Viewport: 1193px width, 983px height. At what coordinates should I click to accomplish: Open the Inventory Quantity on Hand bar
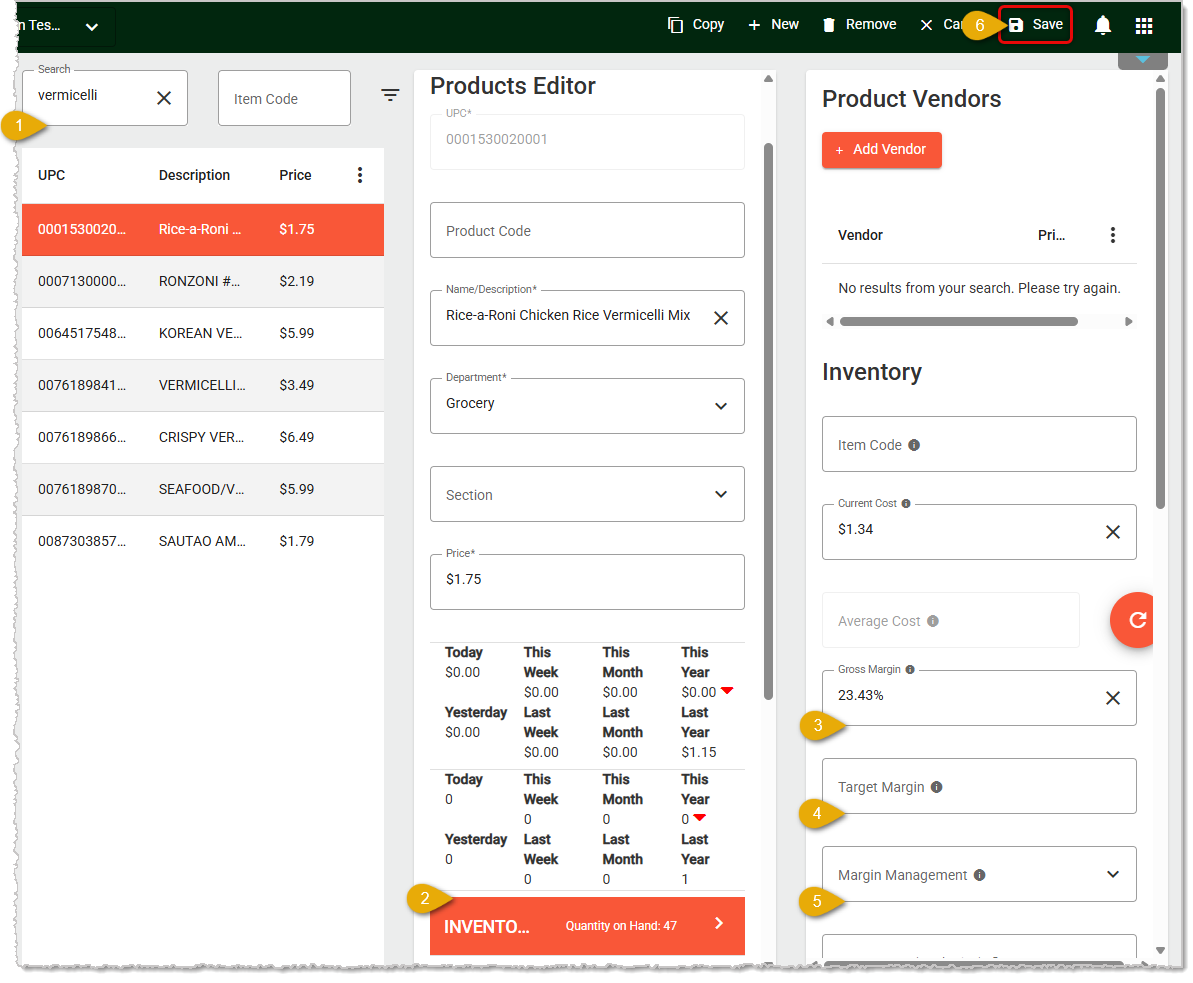[x=587, y=926]
